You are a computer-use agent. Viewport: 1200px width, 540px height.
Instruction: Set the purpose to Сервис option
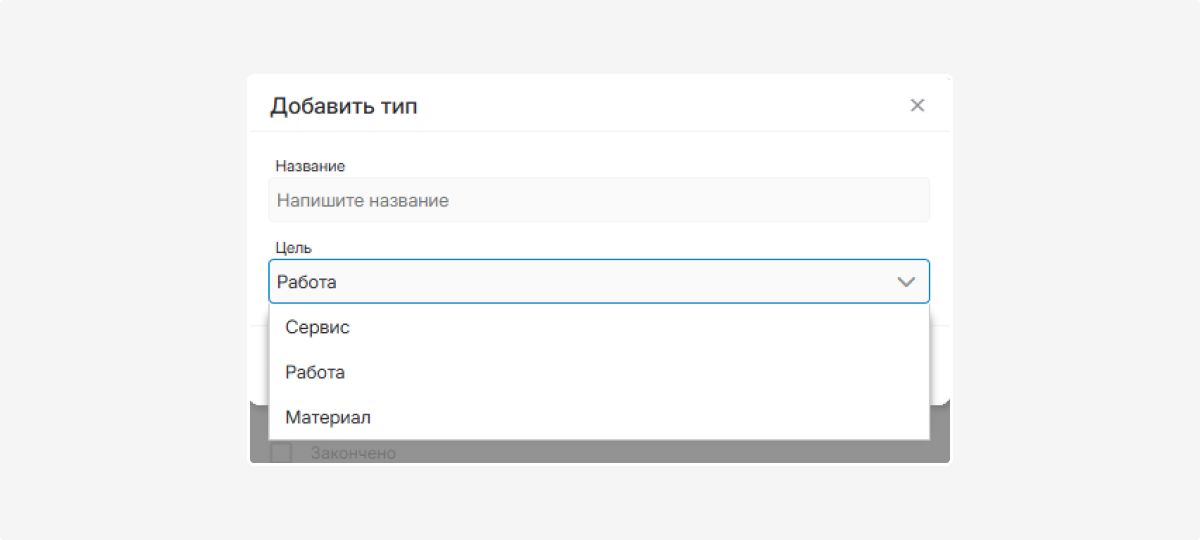pyautogui.click(x=317, y=327)
